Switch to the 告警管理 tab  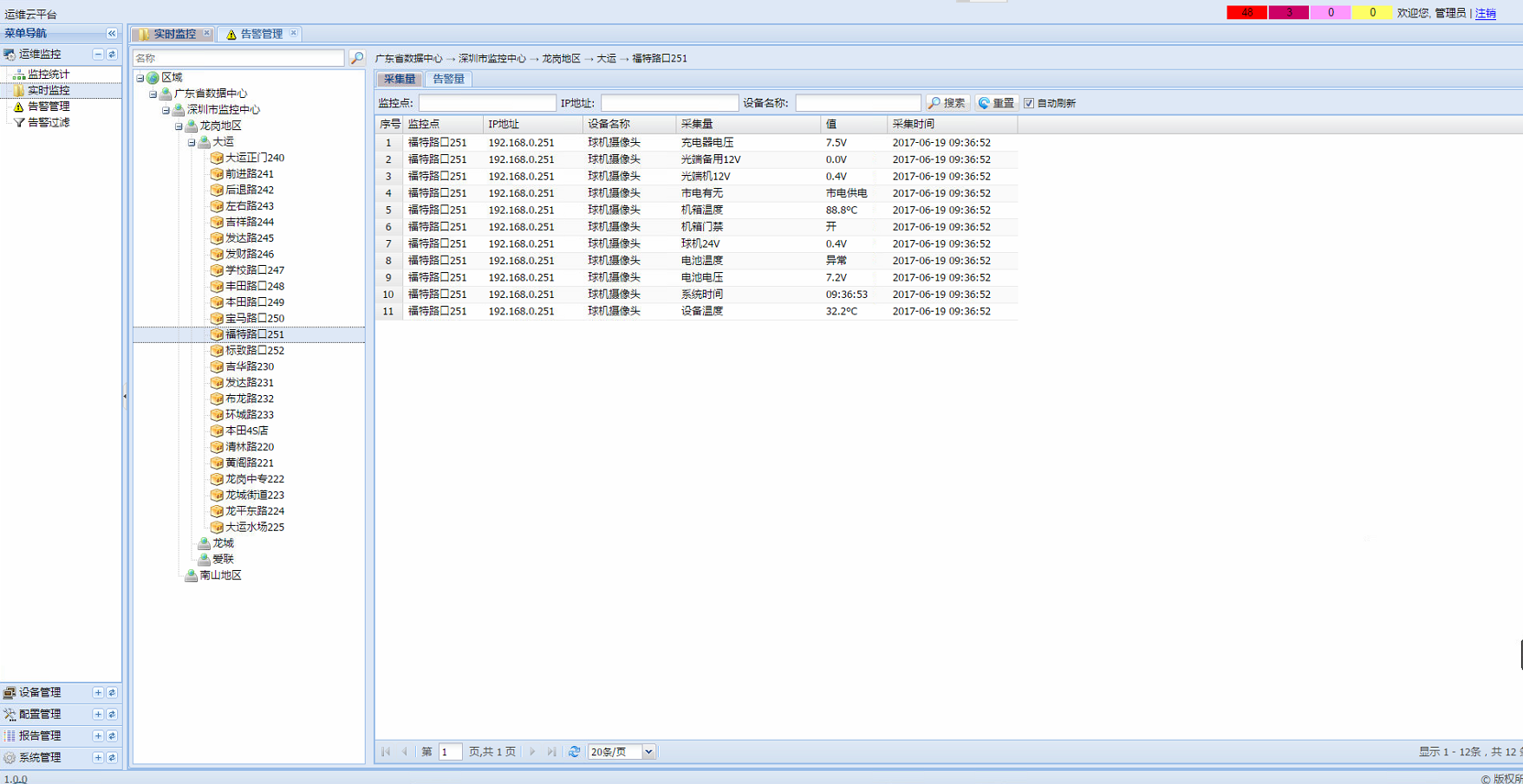262,34
